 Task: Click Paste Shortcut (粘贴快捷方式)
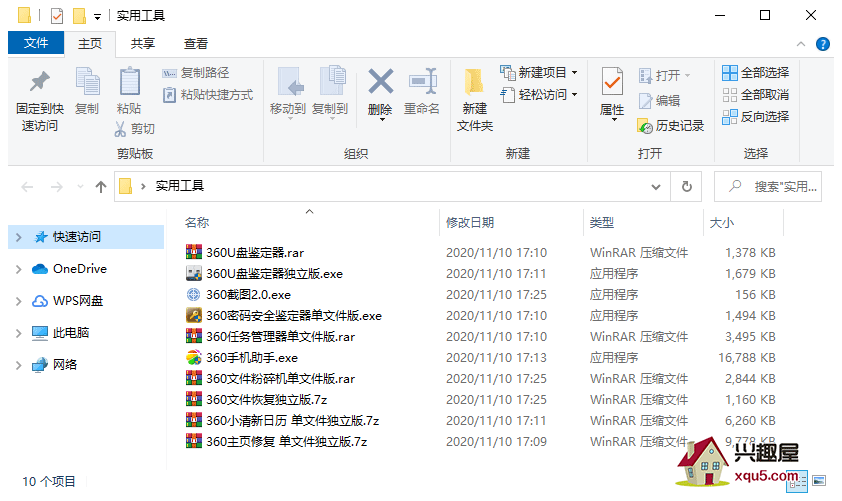(208, 95)
